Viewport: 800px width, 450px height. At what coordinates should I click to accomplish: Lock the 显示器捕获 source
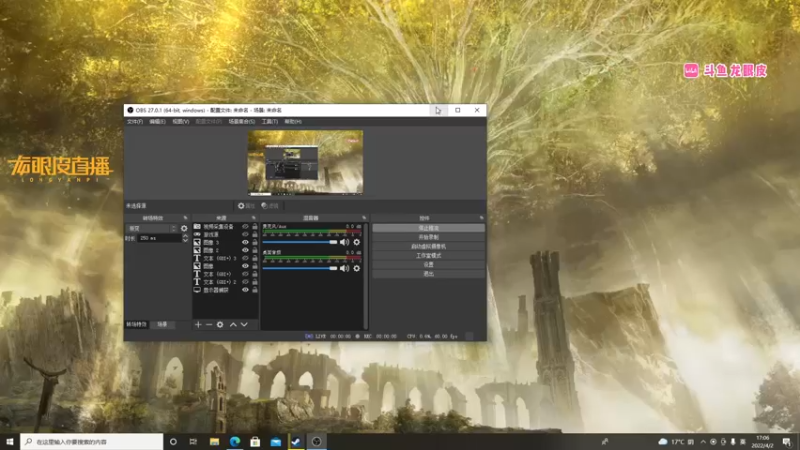255,290
